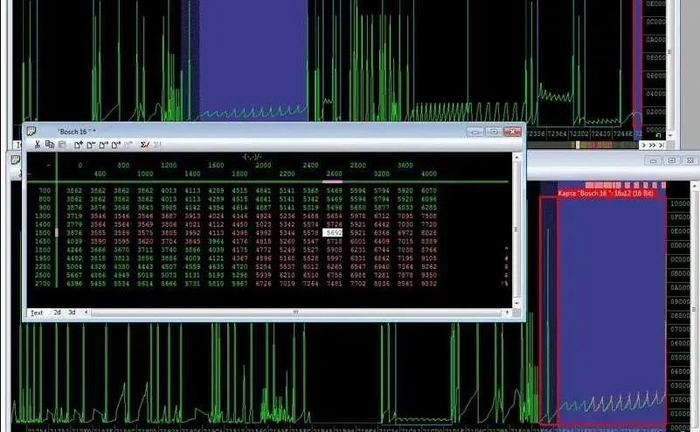The width and height of the screenshot is (700, 432).
Task: Click the colored overview bar in upper hex window
Action: [583, 145]
